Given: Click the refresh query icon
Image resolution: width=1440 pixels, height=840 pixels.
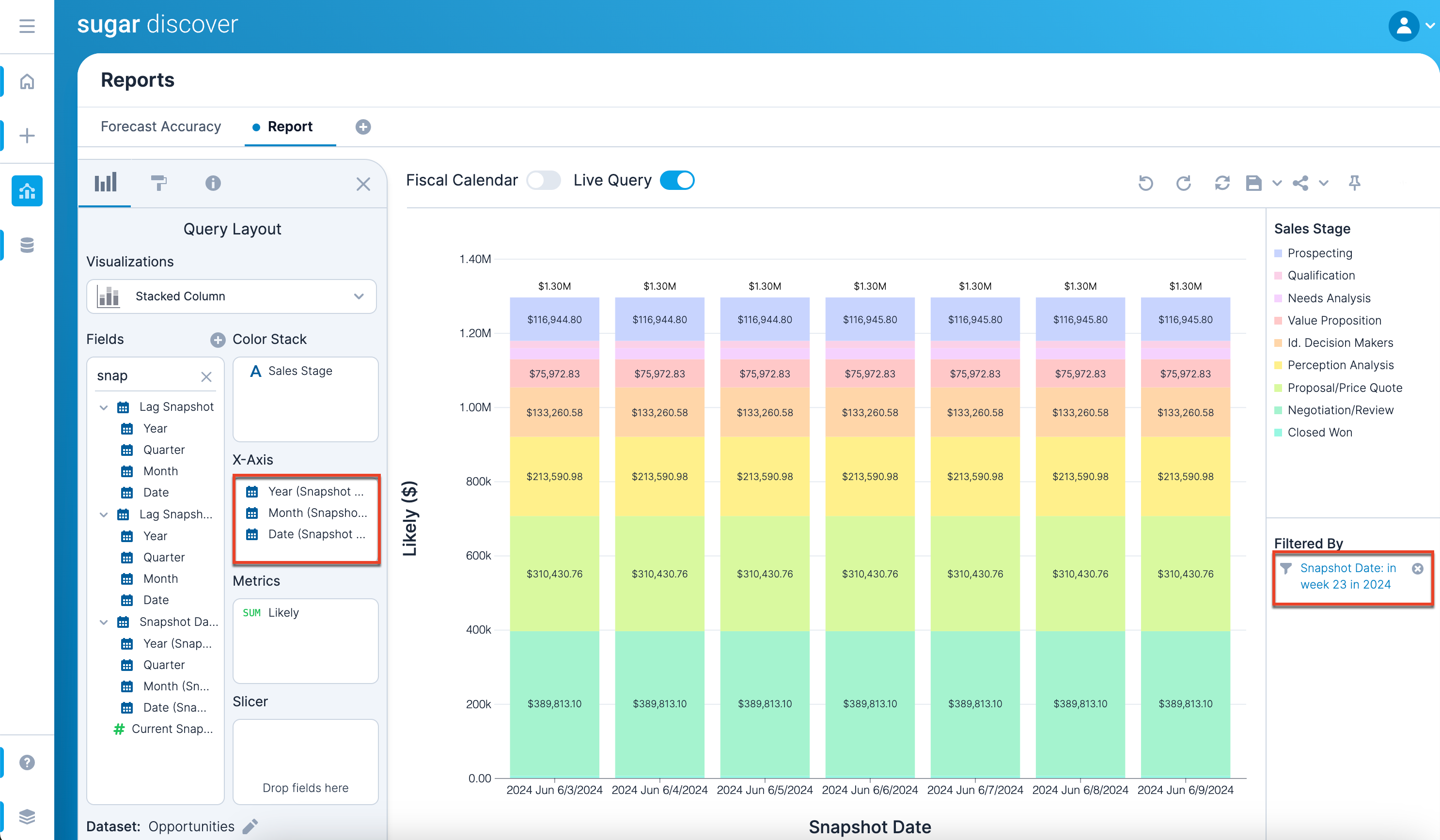Looking at the screenshot, I should (1221, 183).
